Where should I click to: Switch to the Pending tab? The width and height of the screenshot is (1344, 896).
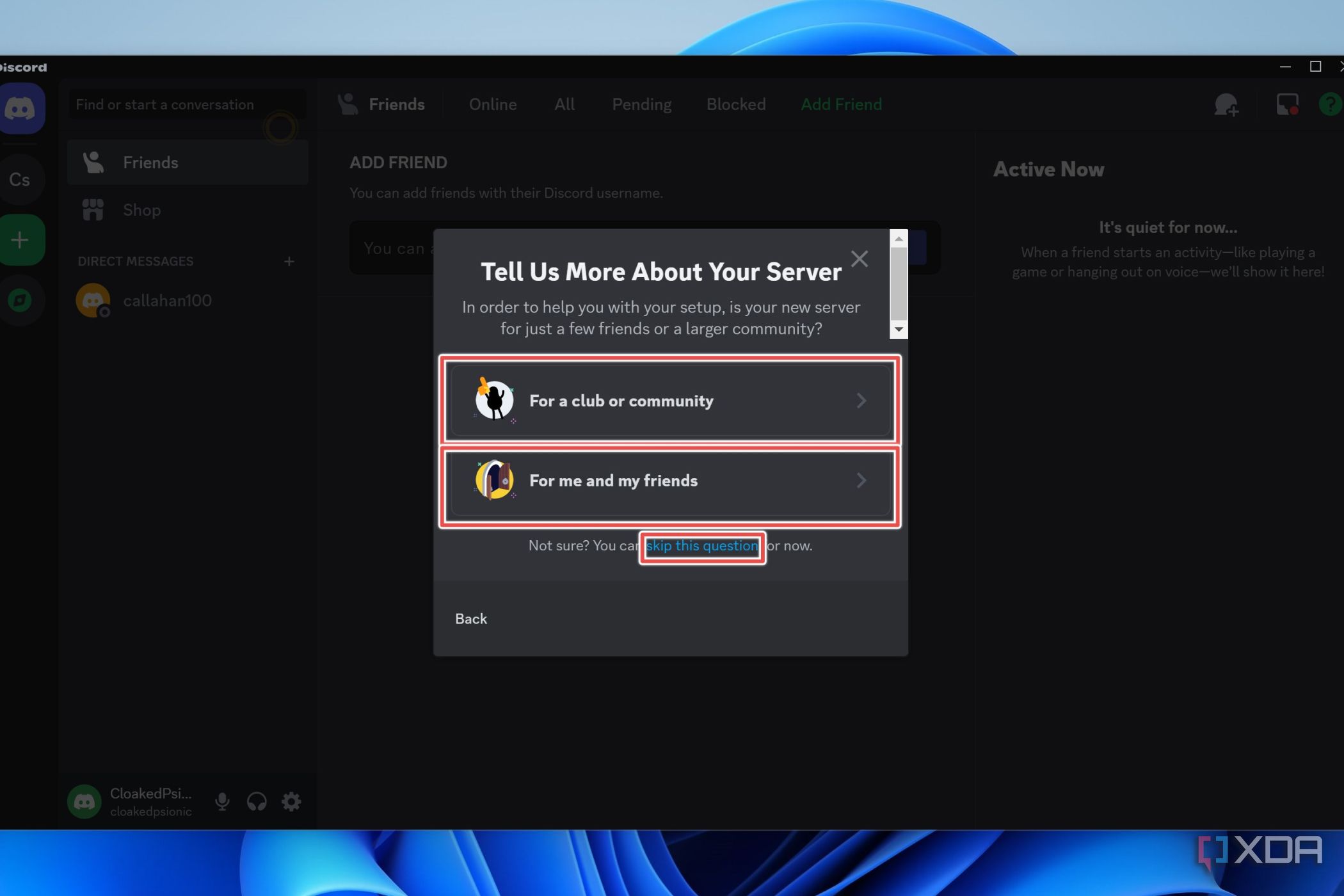click(641, 104)
